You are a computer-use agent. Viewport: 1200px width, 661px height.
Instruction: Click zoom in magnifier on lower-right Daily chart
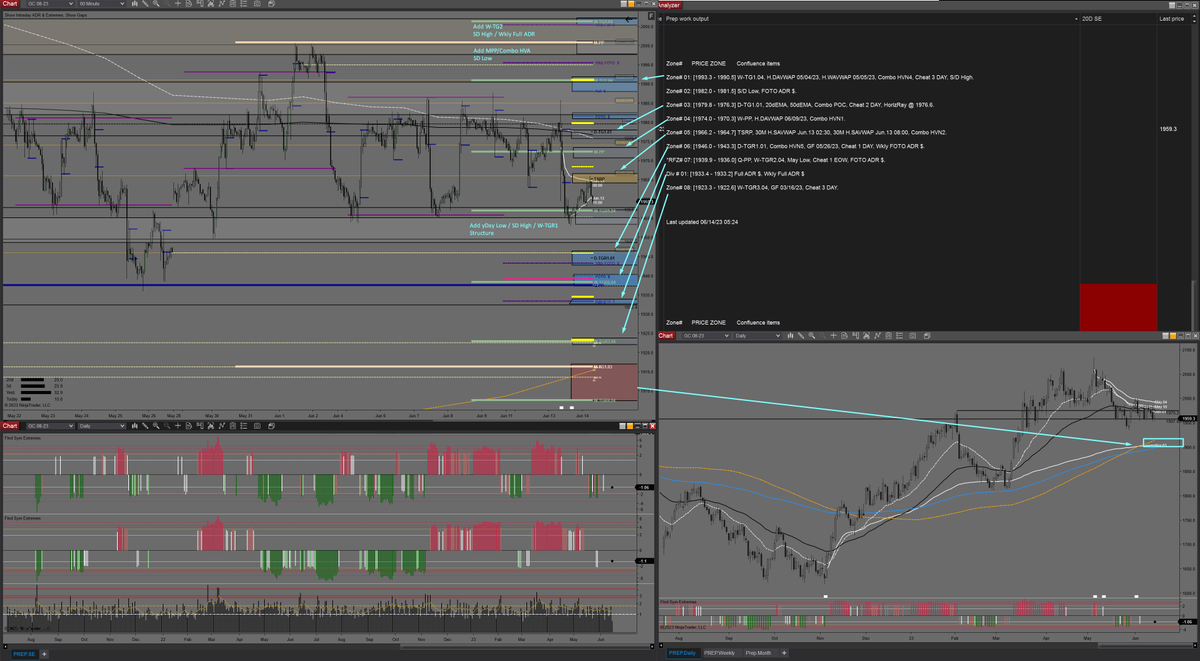point(812,336)
